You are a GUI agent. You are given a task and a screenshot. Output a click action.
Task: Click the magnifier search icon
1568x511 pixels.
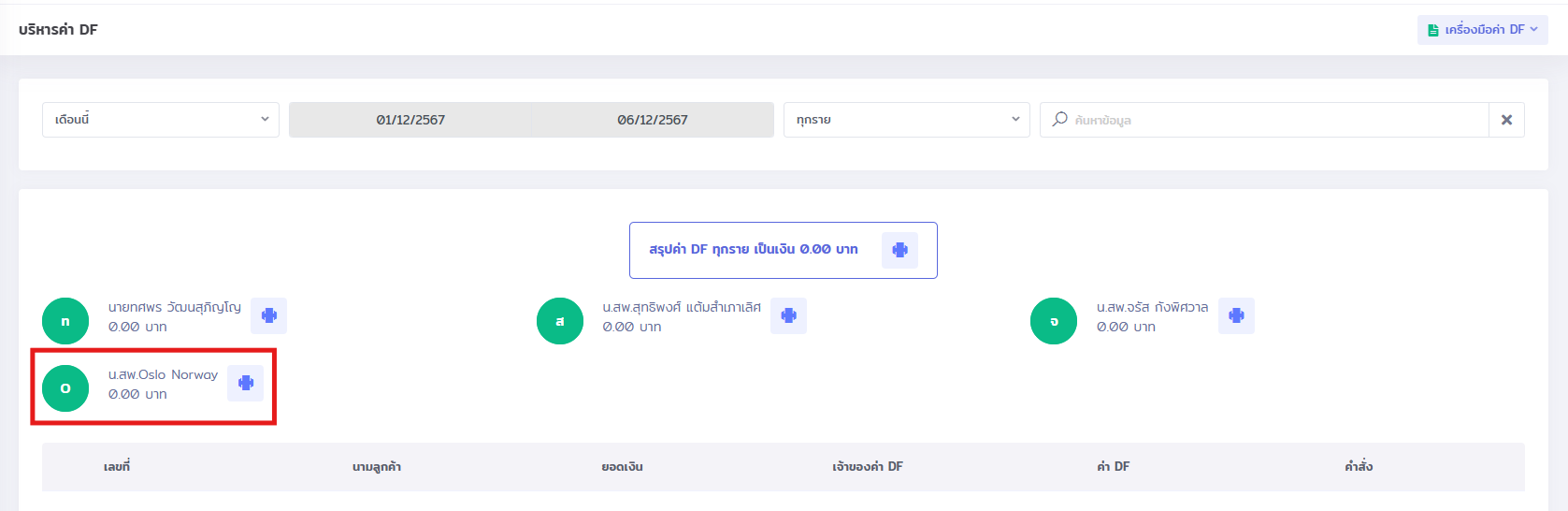1059,120
